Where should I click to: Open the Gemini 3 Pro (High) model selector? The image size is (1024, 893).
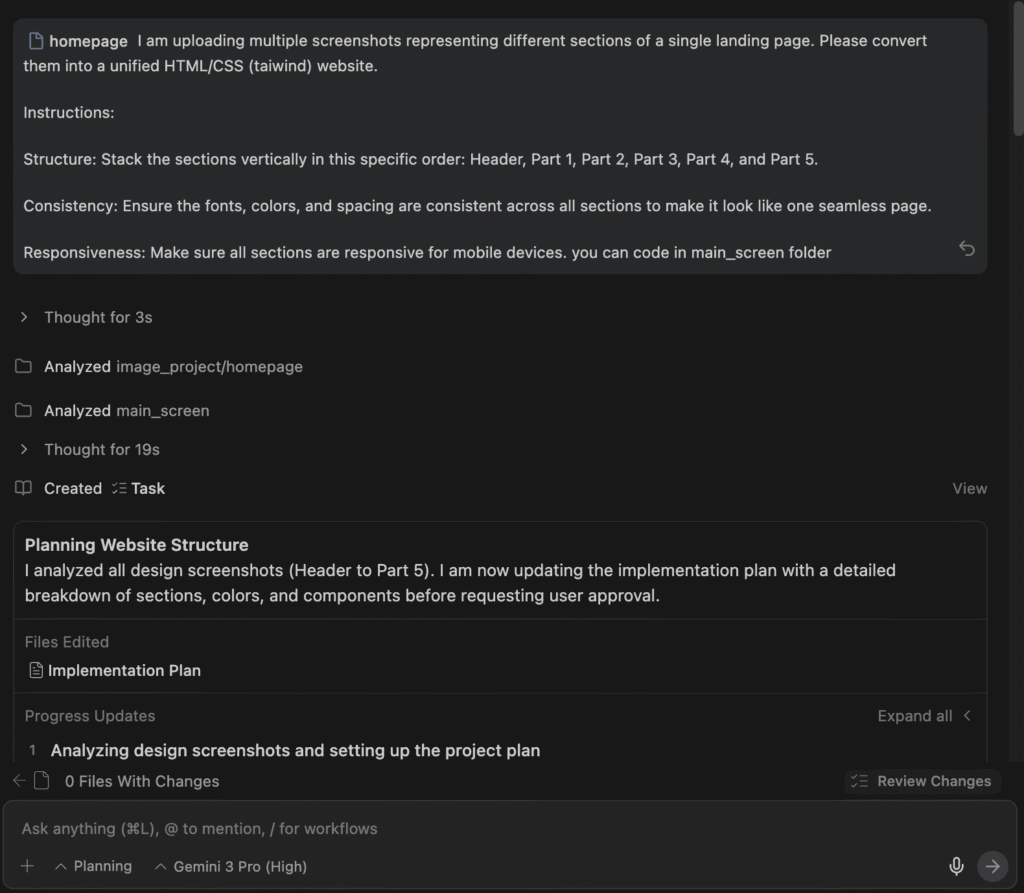tap(230, 866)
